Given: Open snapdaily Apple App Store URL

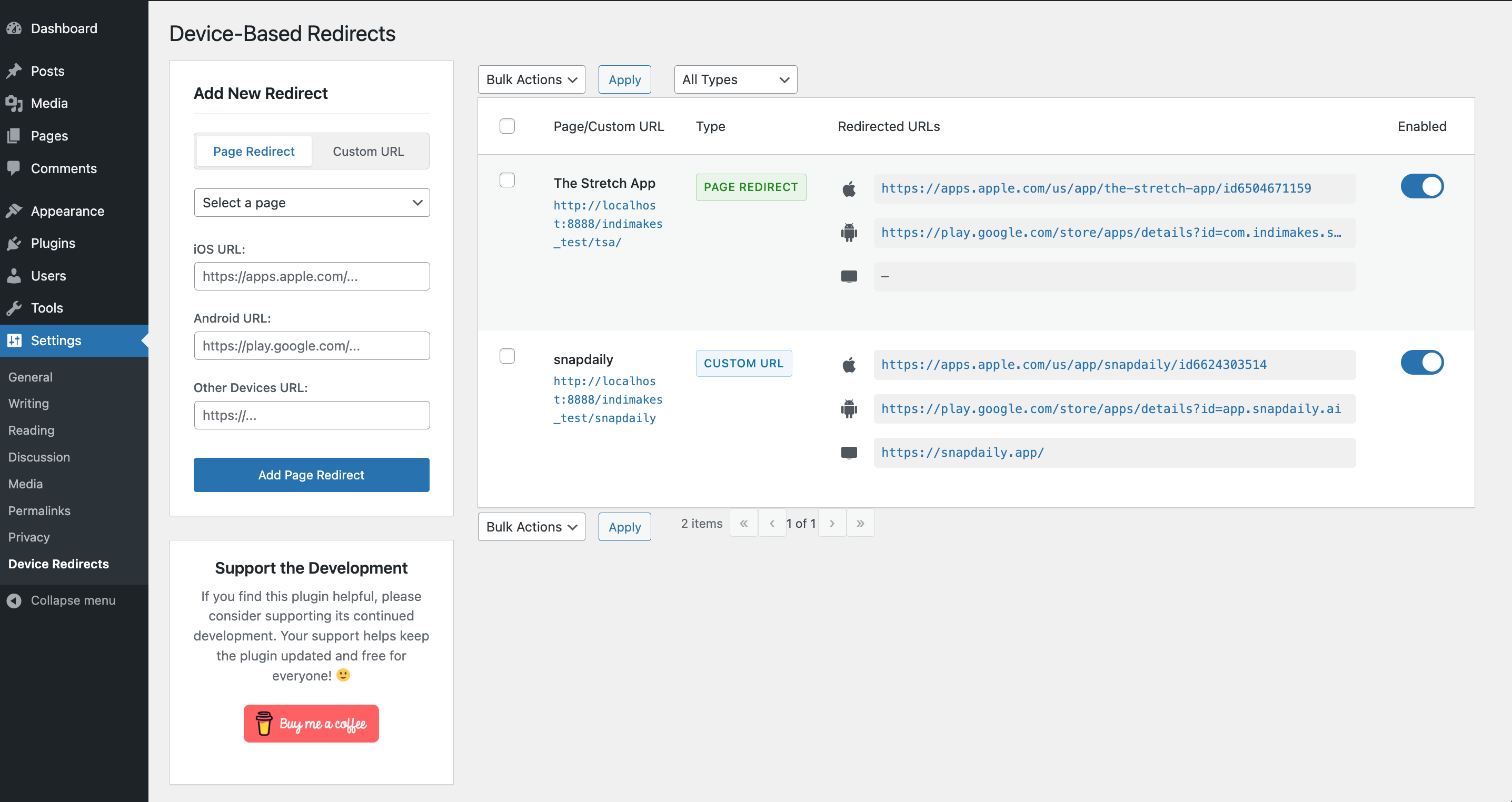Looking at the screenshot, I should pyautogui.click(x=1074, y=364).
